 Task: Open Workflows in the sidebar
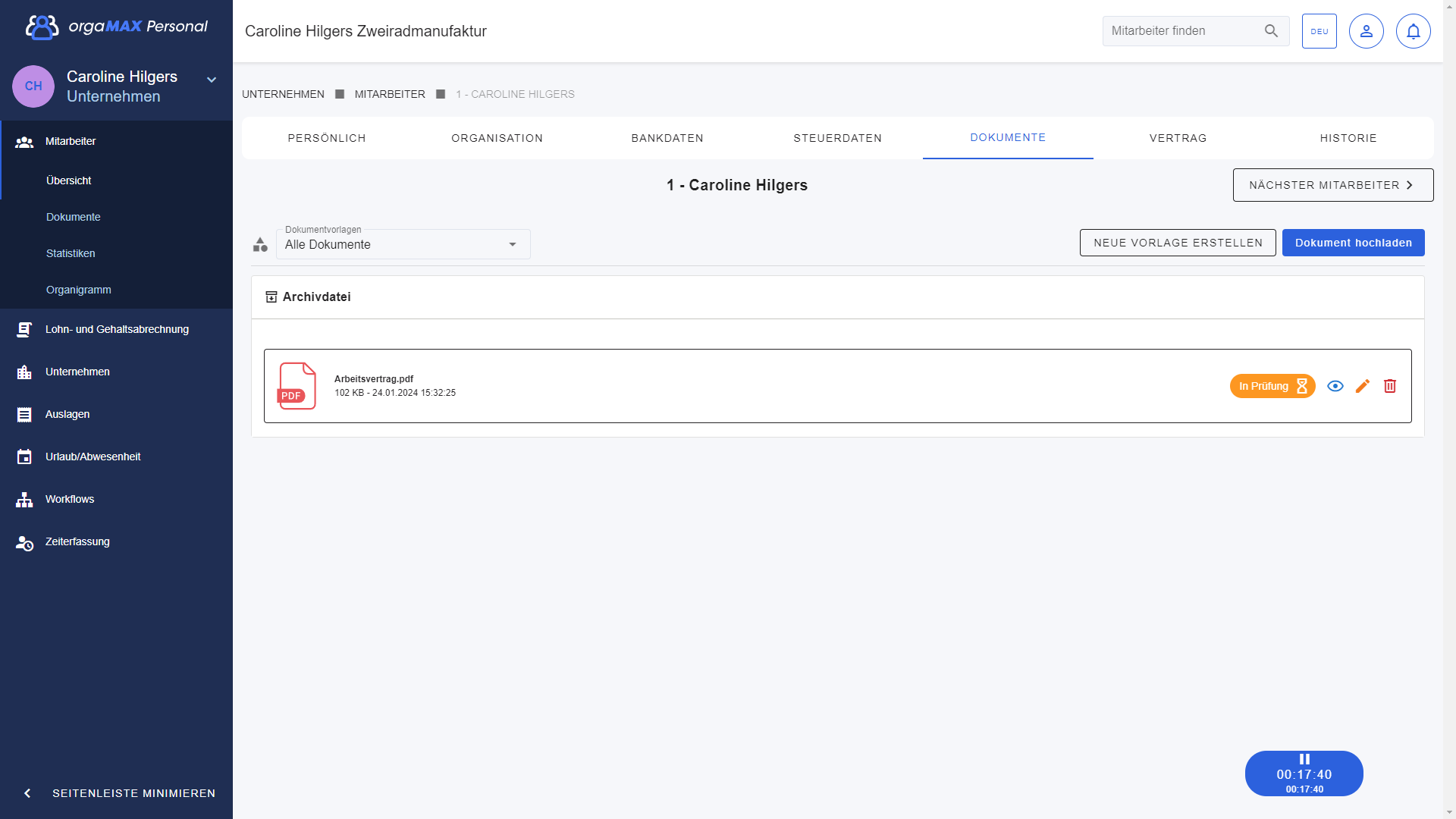[x=70, y=499]
